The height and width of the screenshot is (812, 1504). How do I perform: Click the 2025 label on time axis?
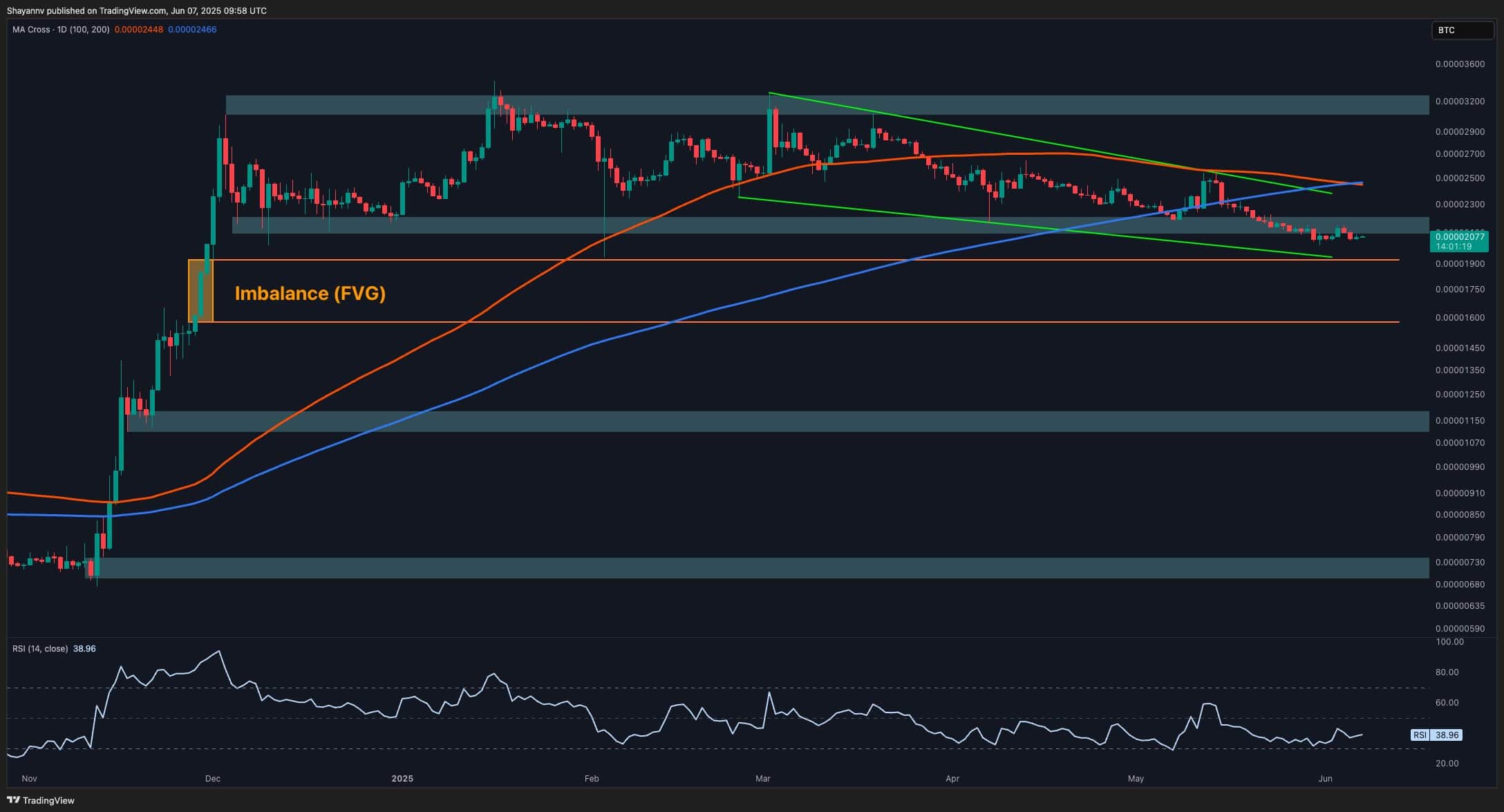click(x=402, y=779)
